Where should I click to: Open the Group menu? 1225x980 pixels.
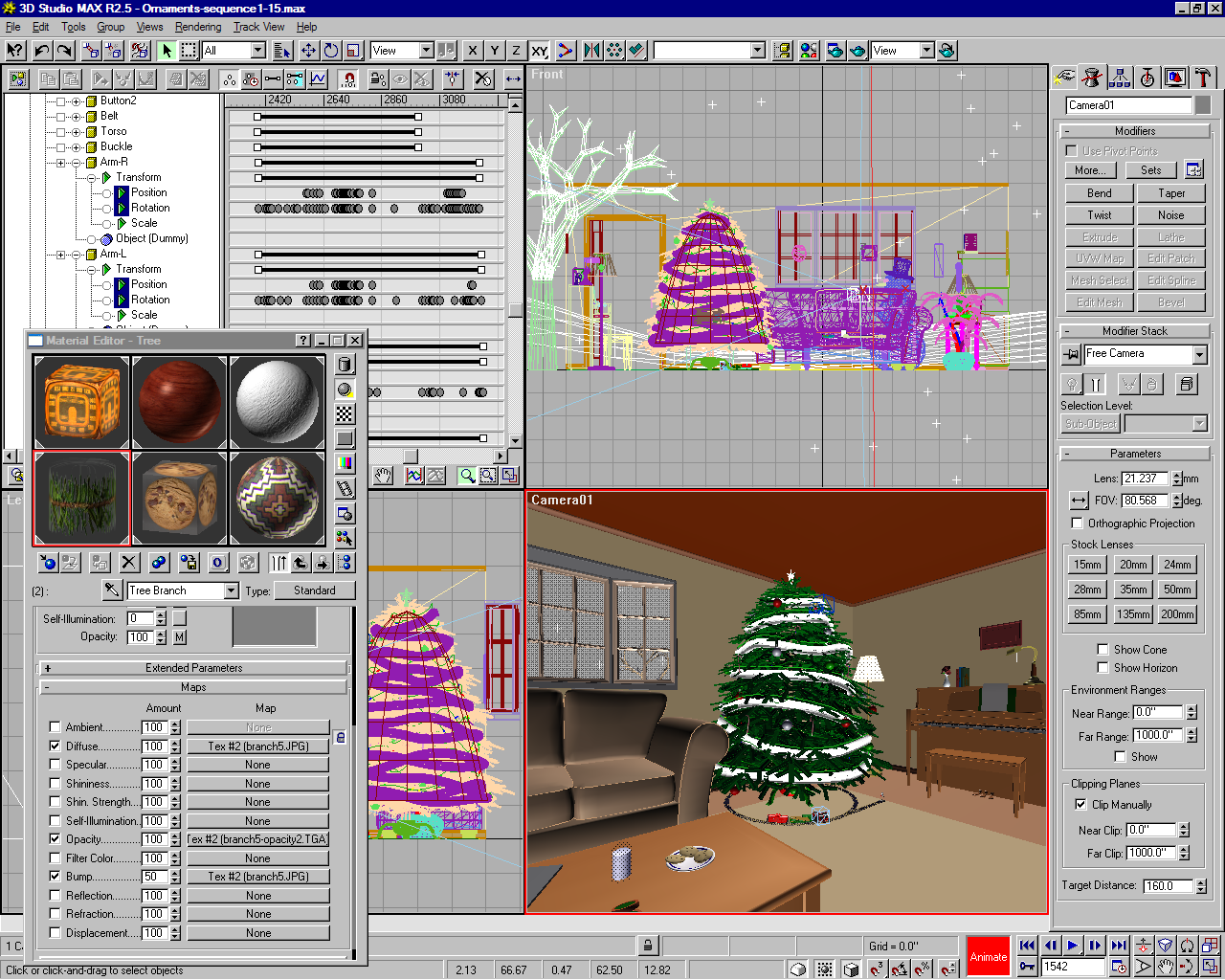[x=110, y=27]
